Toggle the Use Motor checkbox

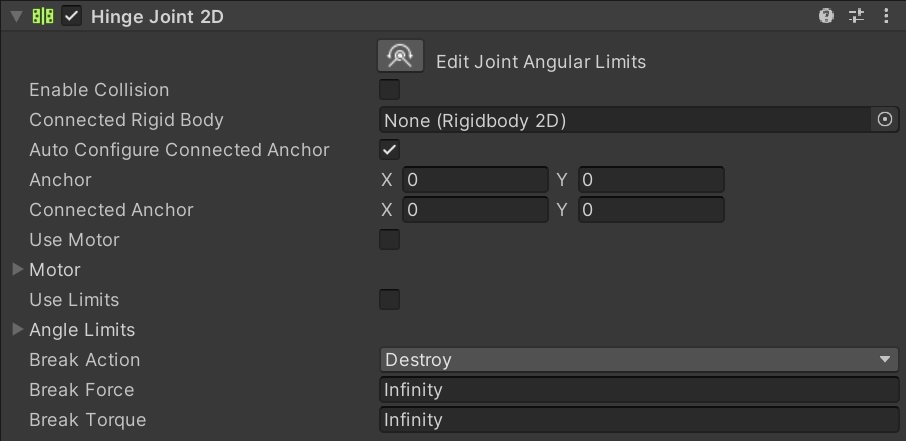(x=390, y=240)
